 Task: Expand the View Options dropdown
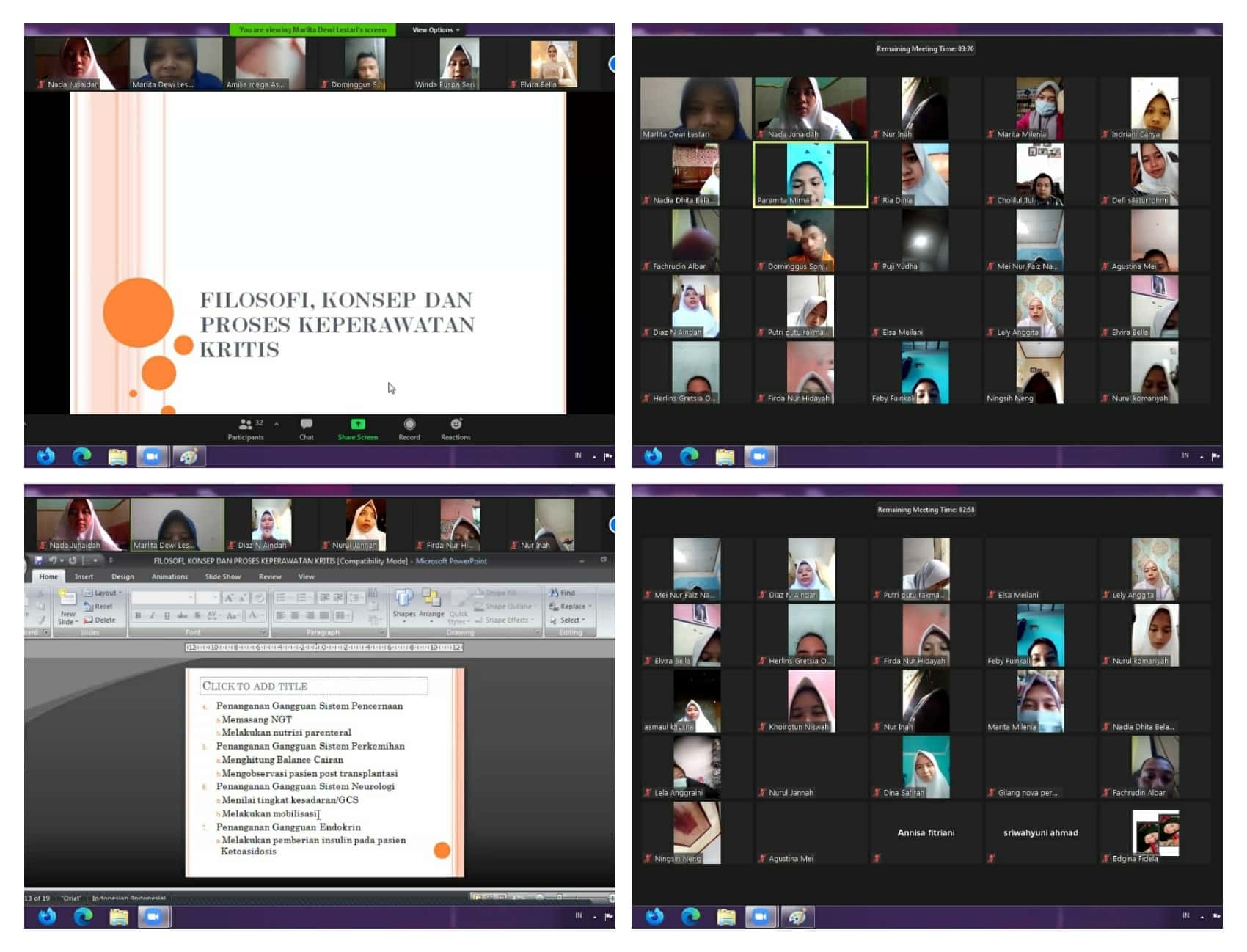(x=436, y=30)
